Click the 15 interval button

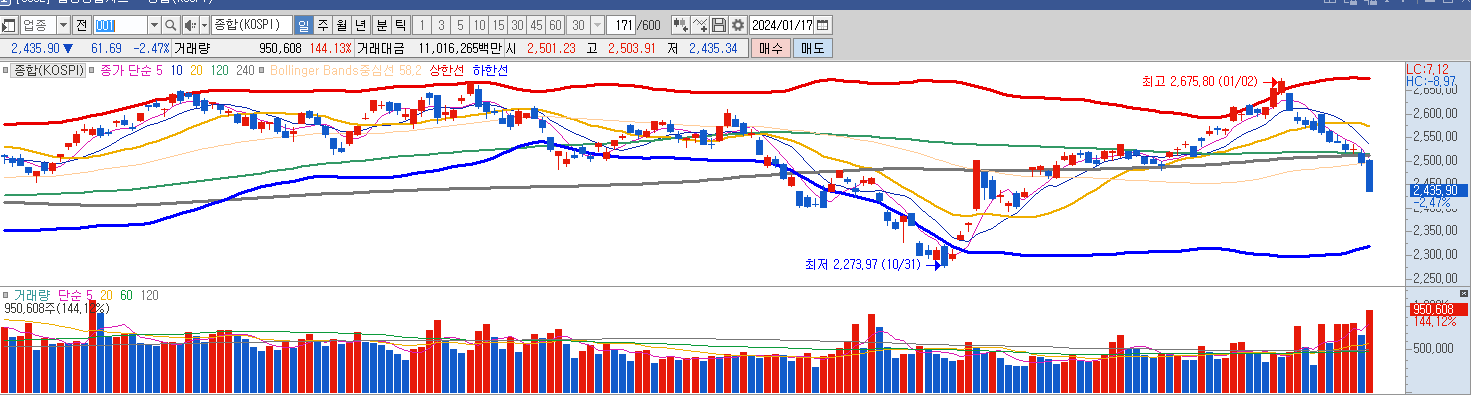[498, 25]
